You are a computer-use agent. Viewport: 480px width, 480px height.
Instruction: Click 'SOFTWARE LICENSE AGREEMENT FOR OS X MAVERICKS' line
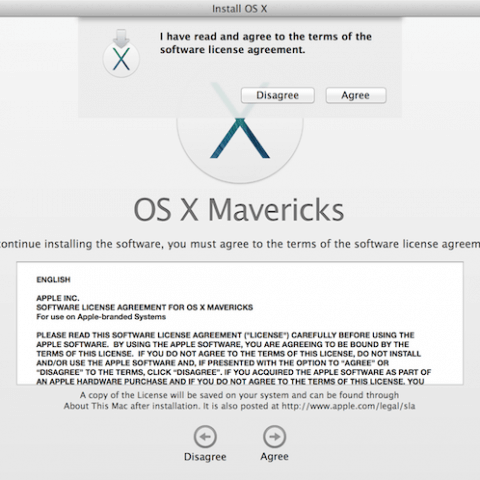pos(145,307)
